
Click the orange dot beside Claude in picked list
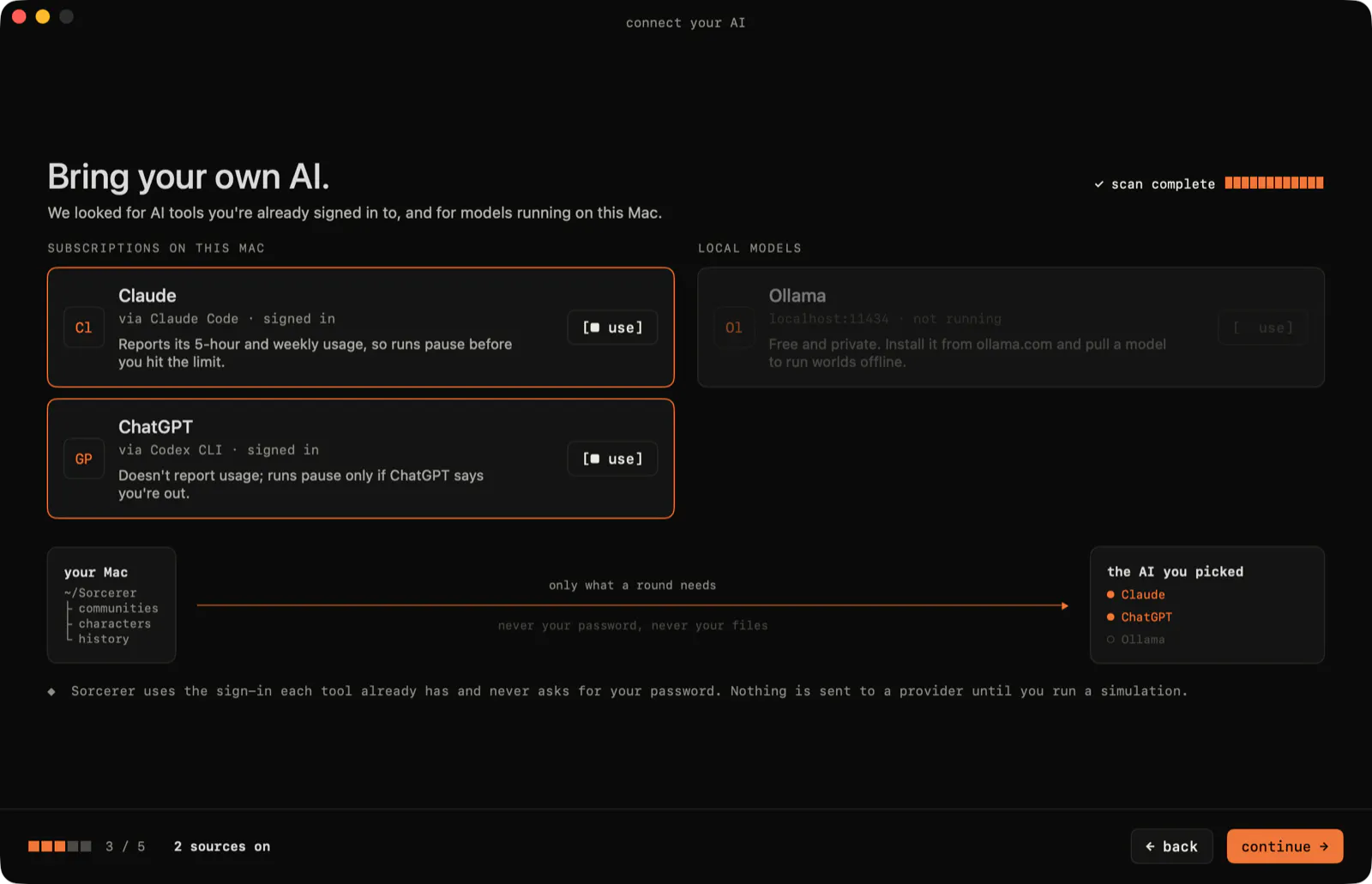[1110, 594]
